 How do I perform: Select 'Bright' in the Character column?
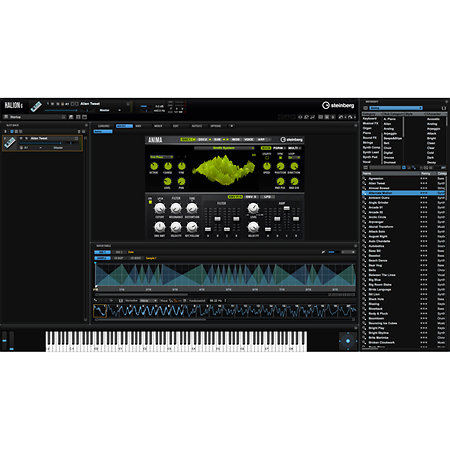pyautogui.click(x=431, y=138)
